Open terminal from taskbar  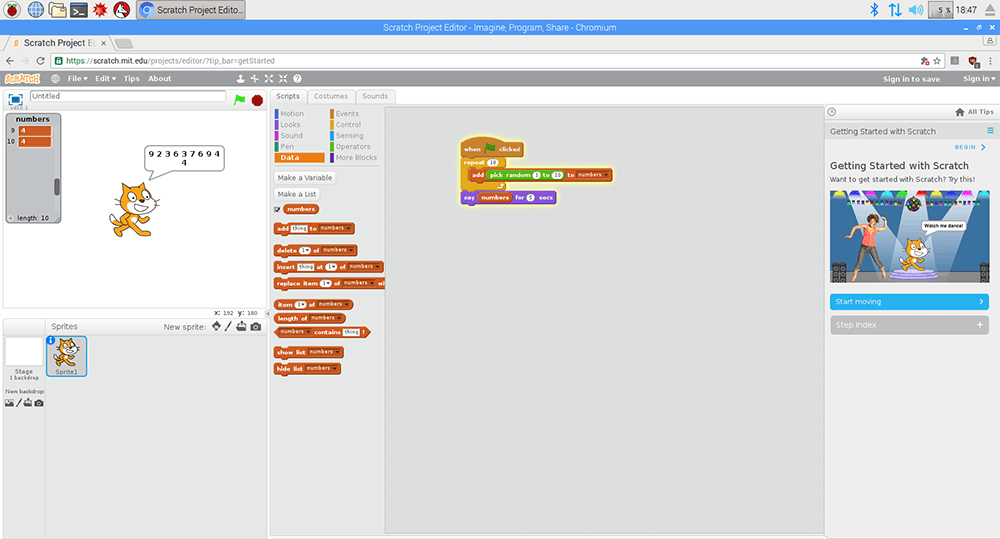[78, 10]
